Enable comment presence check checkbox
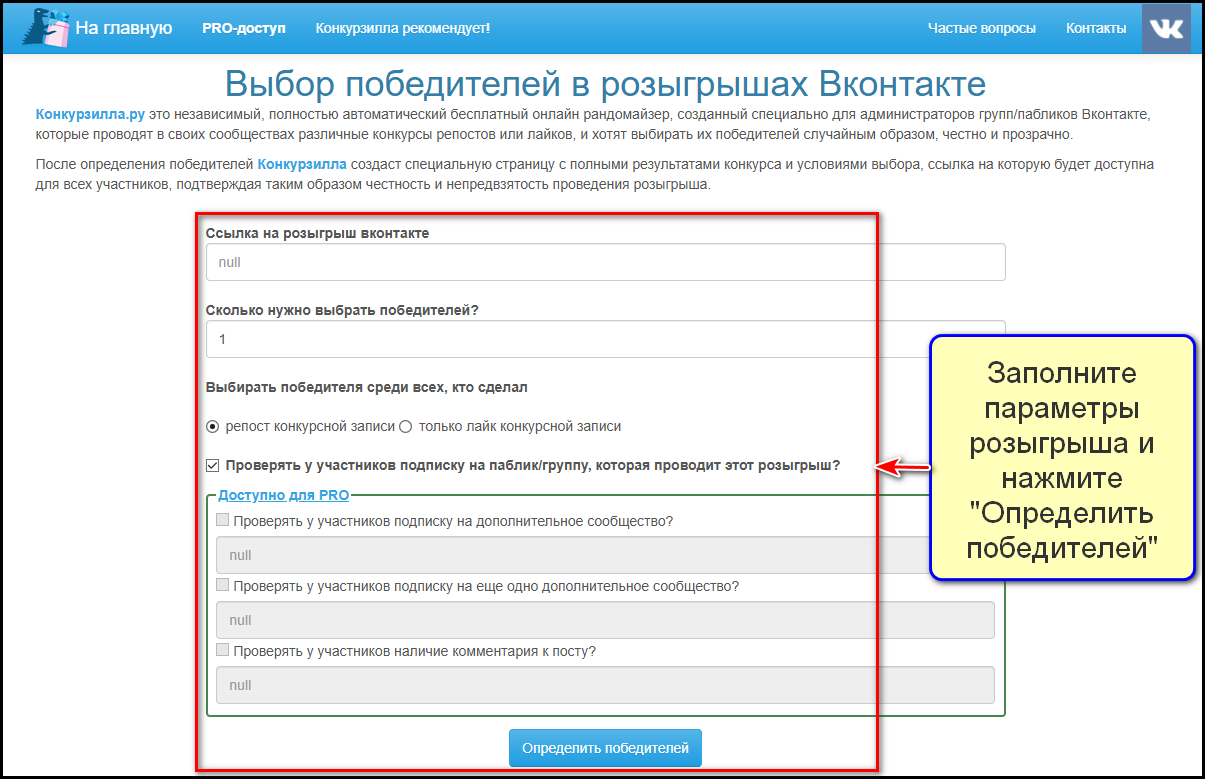The height and width of the screenshot is (779, 1205). (223, 651)
